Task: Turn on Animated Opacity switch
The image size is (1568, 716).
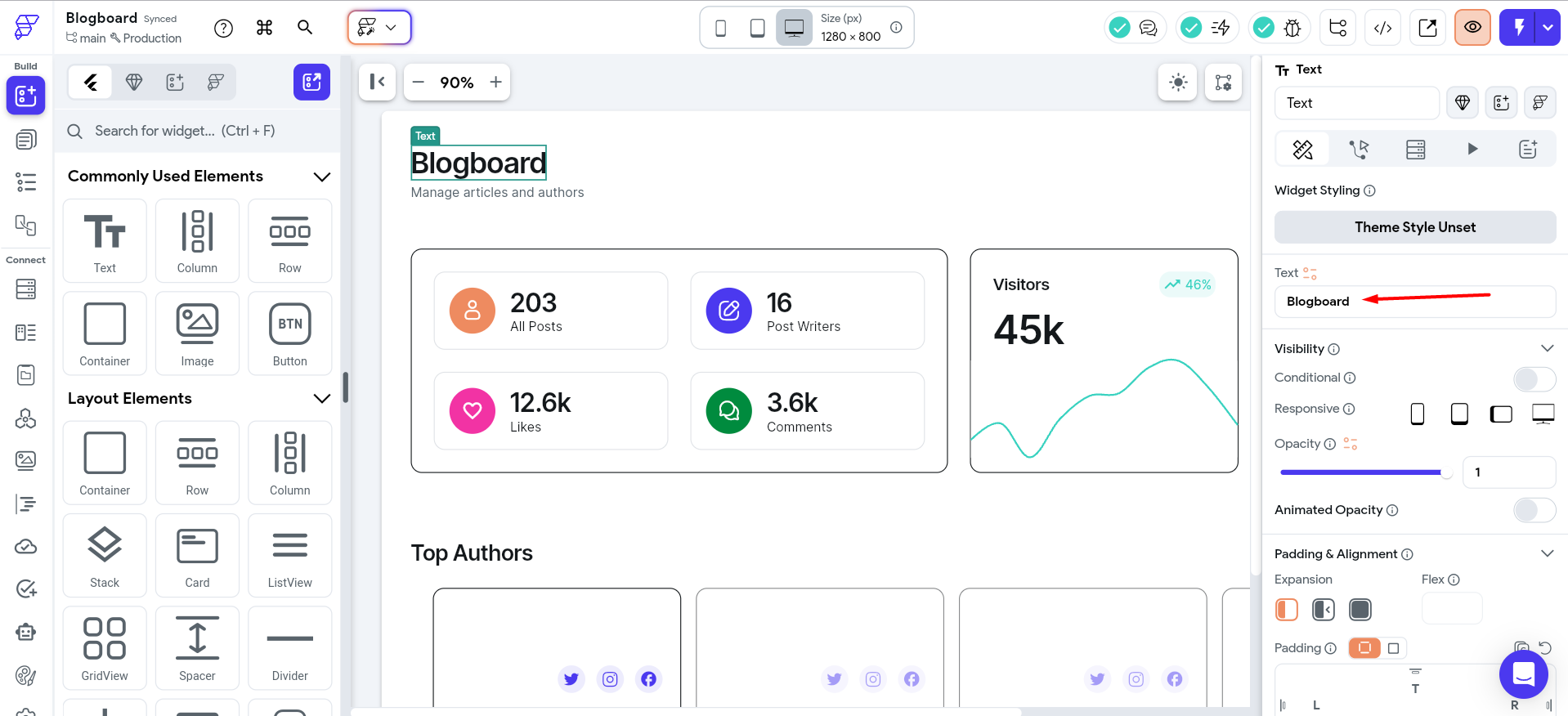Action: 1533,510
